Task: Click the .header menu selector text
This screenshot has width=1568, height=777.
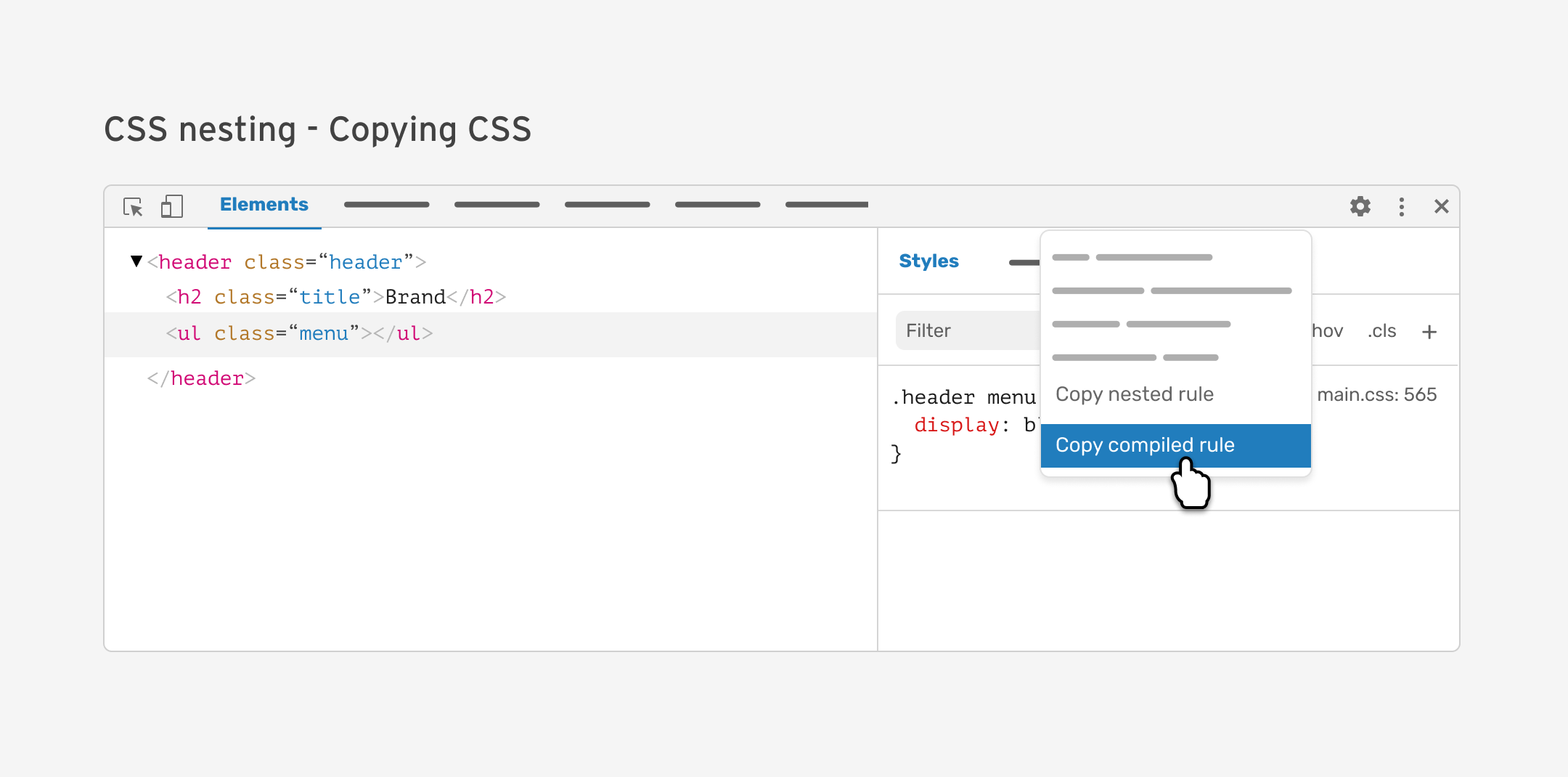Action: click(963, 397)
